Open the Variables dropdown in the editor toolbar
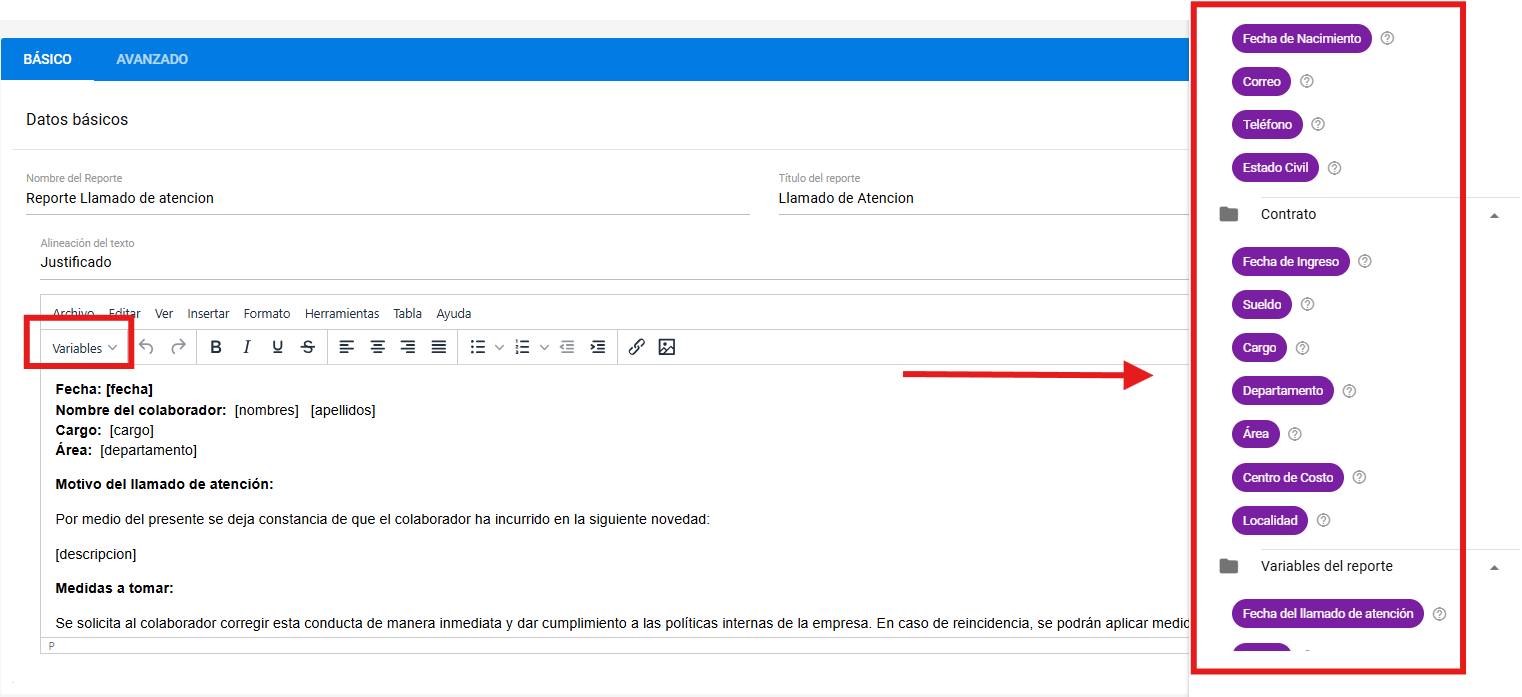Screen dimensions: 1522x697 [85, 348]
